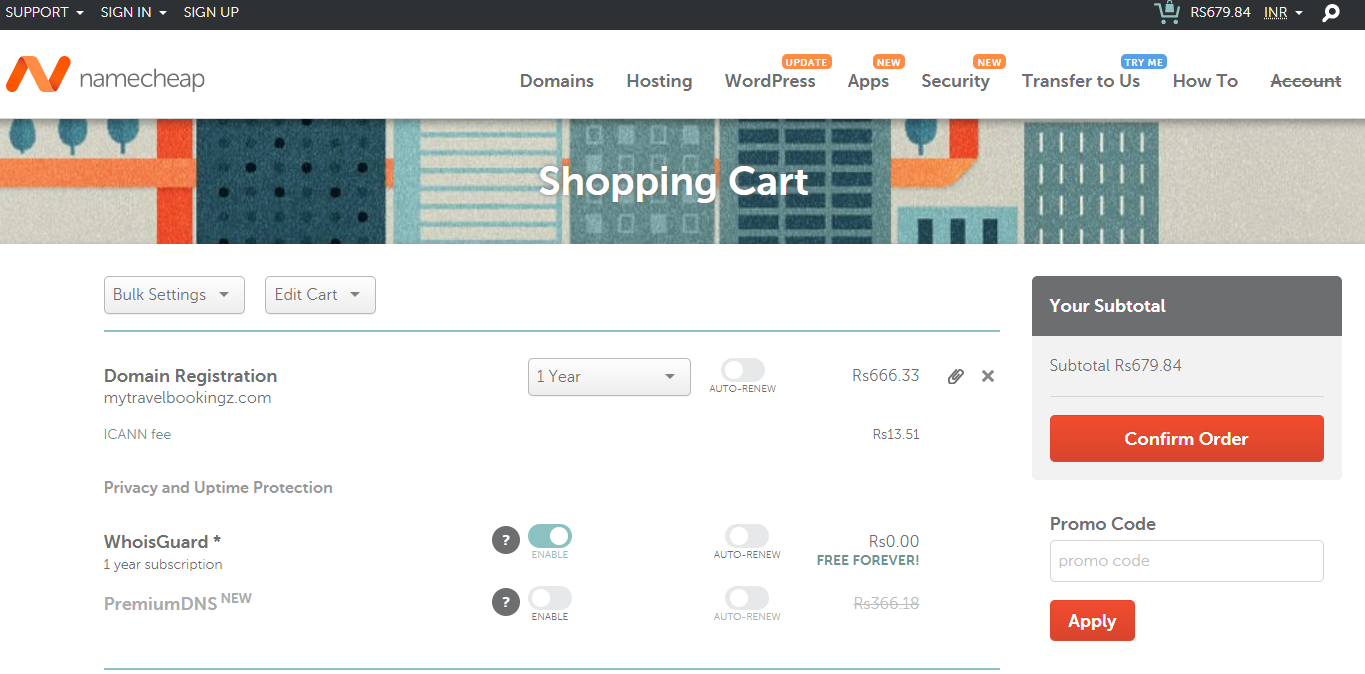This screenshot has width=1365, height=674.
Task: Open the Domains menu
Action: pyautogui.click(x=557, y=81)
